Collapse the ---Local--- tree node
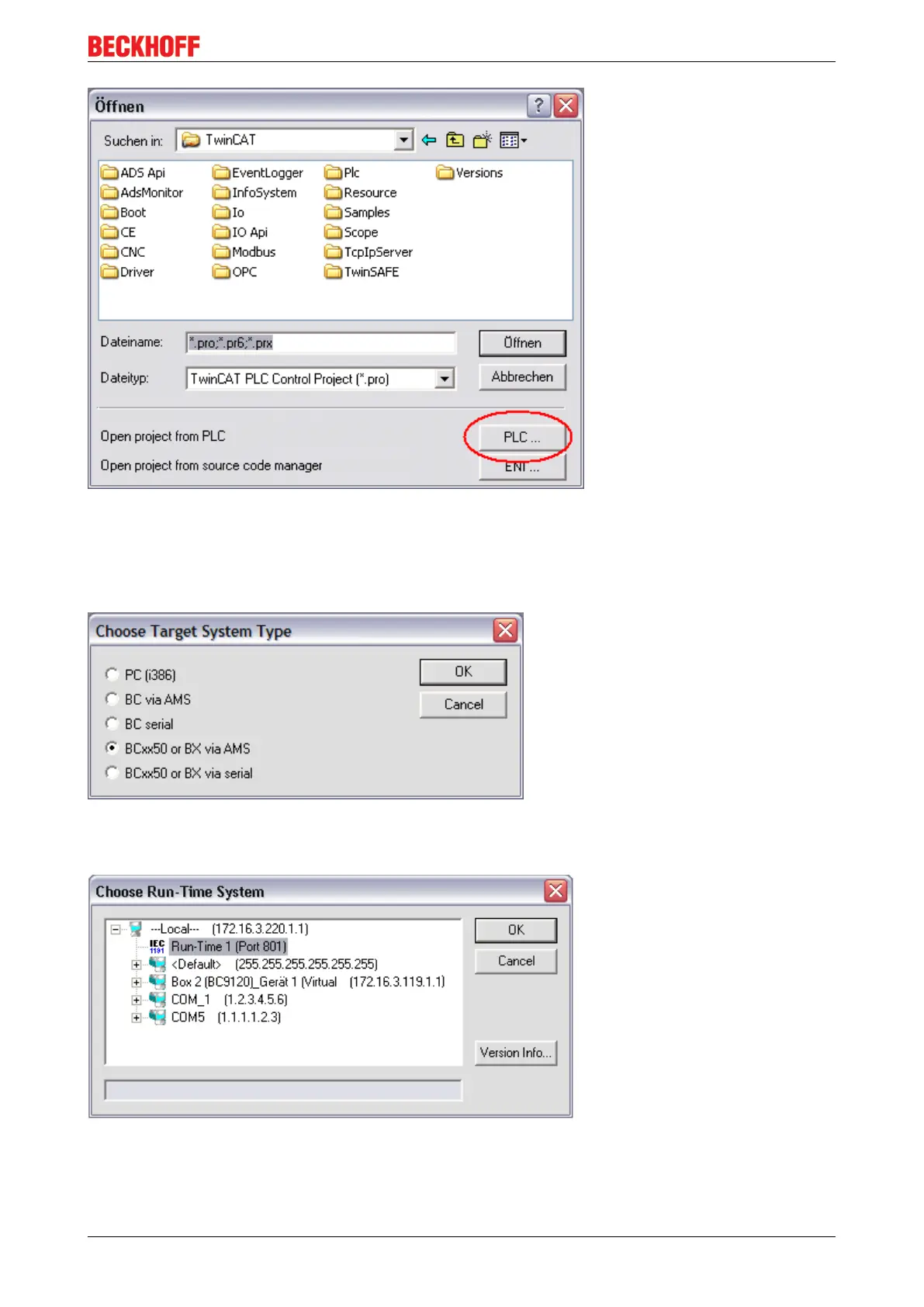This screenshot has width=924, height=1307. click(x=116, y=929)
